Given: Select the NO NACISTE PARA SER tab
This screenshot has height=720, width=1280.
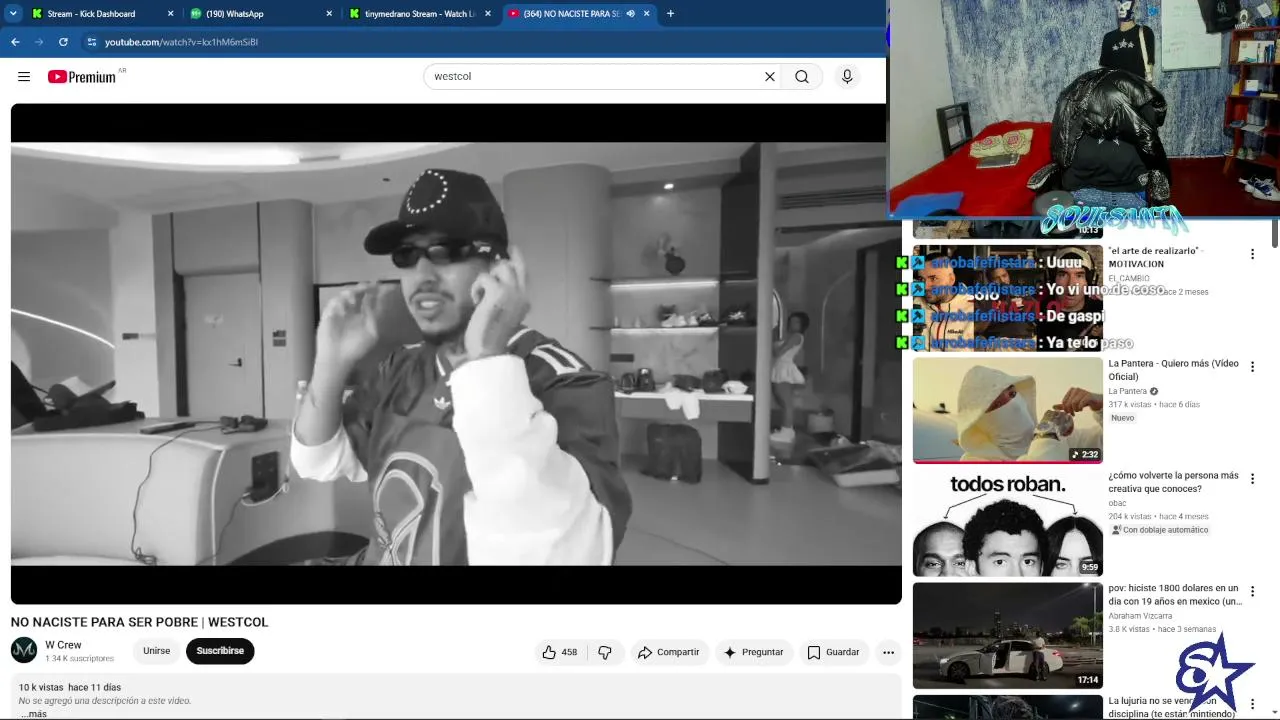Looking at the screenshot, I should coord(579,14).
